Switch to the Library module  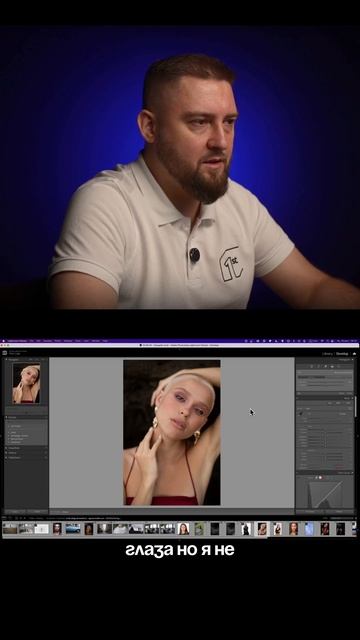click(x=327, y=354)
